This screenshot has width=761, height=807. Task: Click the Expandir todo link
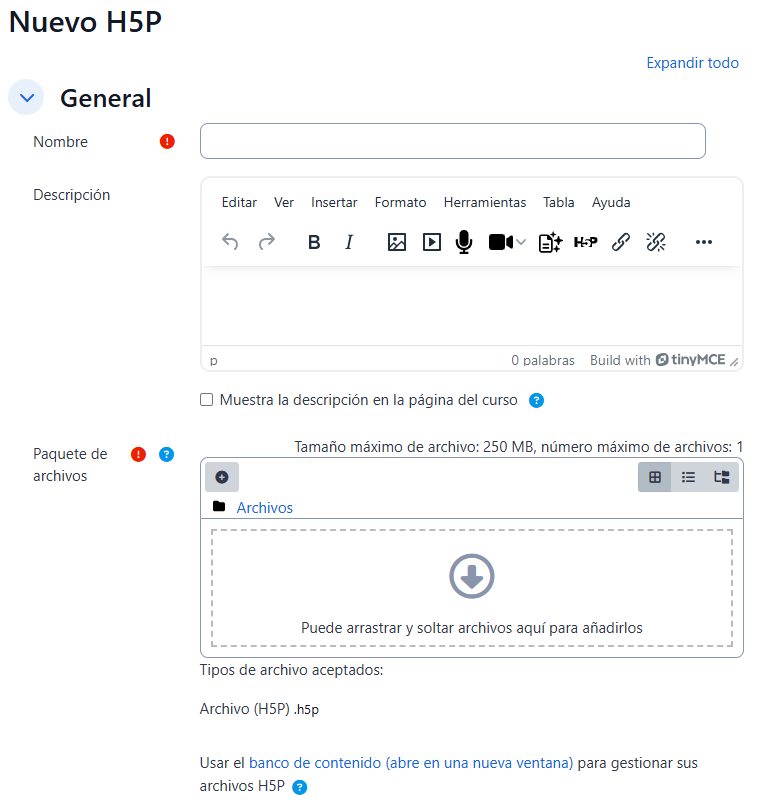(692, 63)
